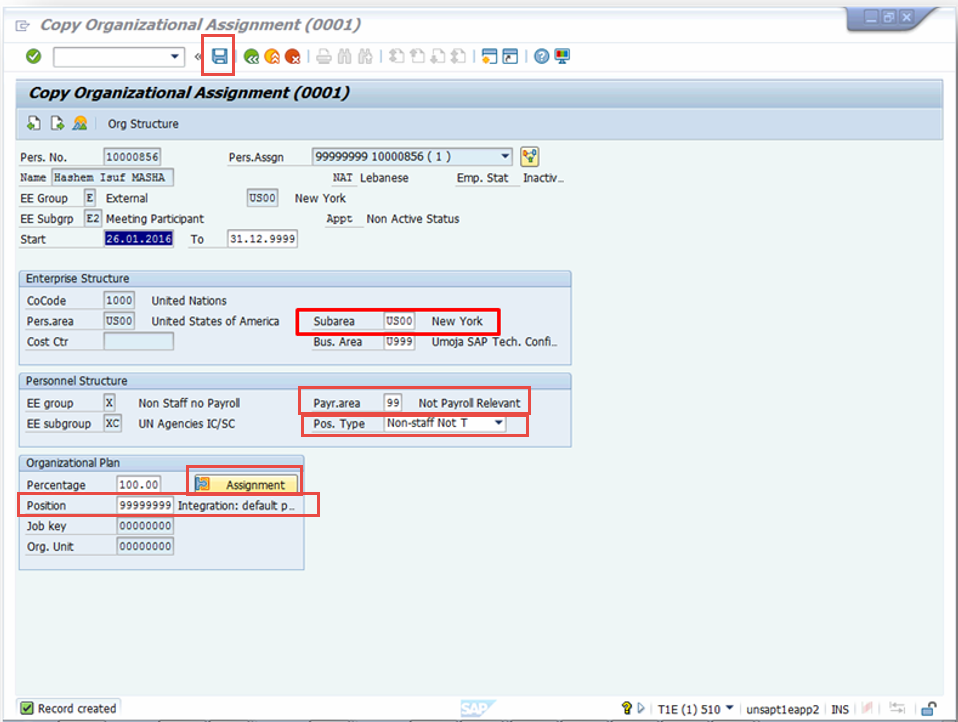
Task: Click the Customize Local Layout monitor icon
Action: [x=561, y=57]
